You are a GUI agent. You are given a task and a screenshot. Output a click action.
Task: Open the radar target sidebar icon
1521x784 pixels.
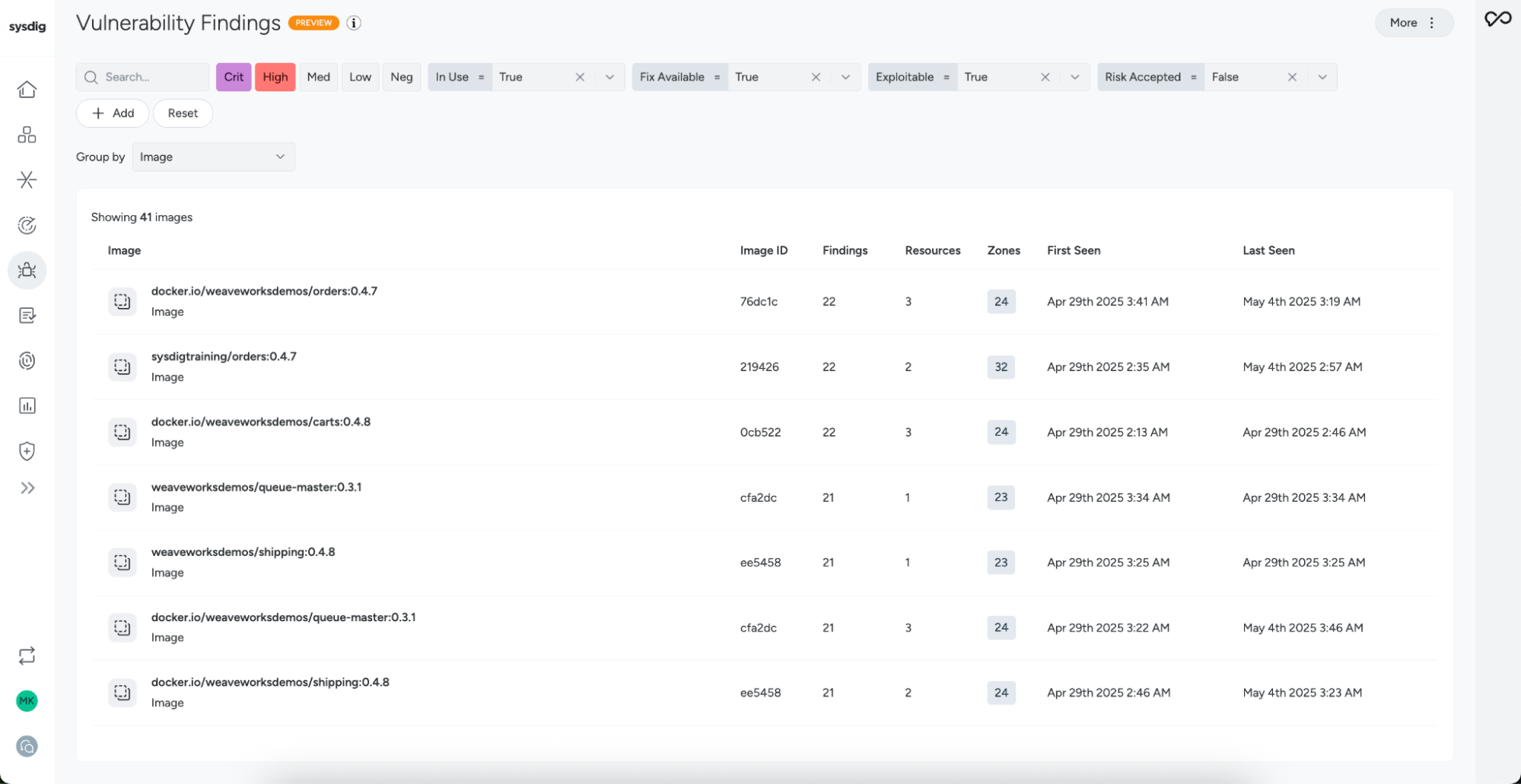pos(27,225)
